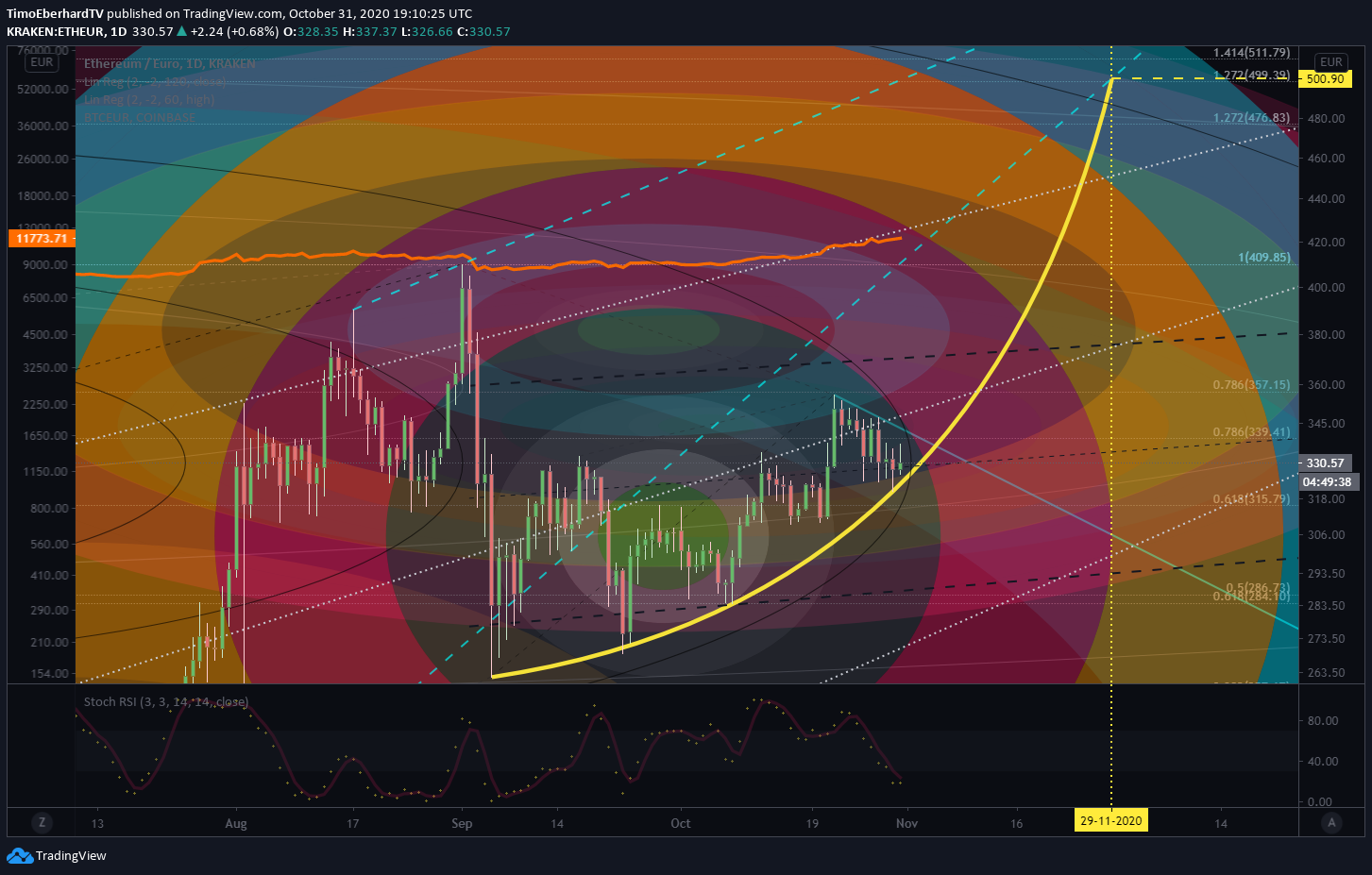The width and height of the screenshot is (1372, 875).
Task: Click the C:330.57 close value
Action: point(483,31)
